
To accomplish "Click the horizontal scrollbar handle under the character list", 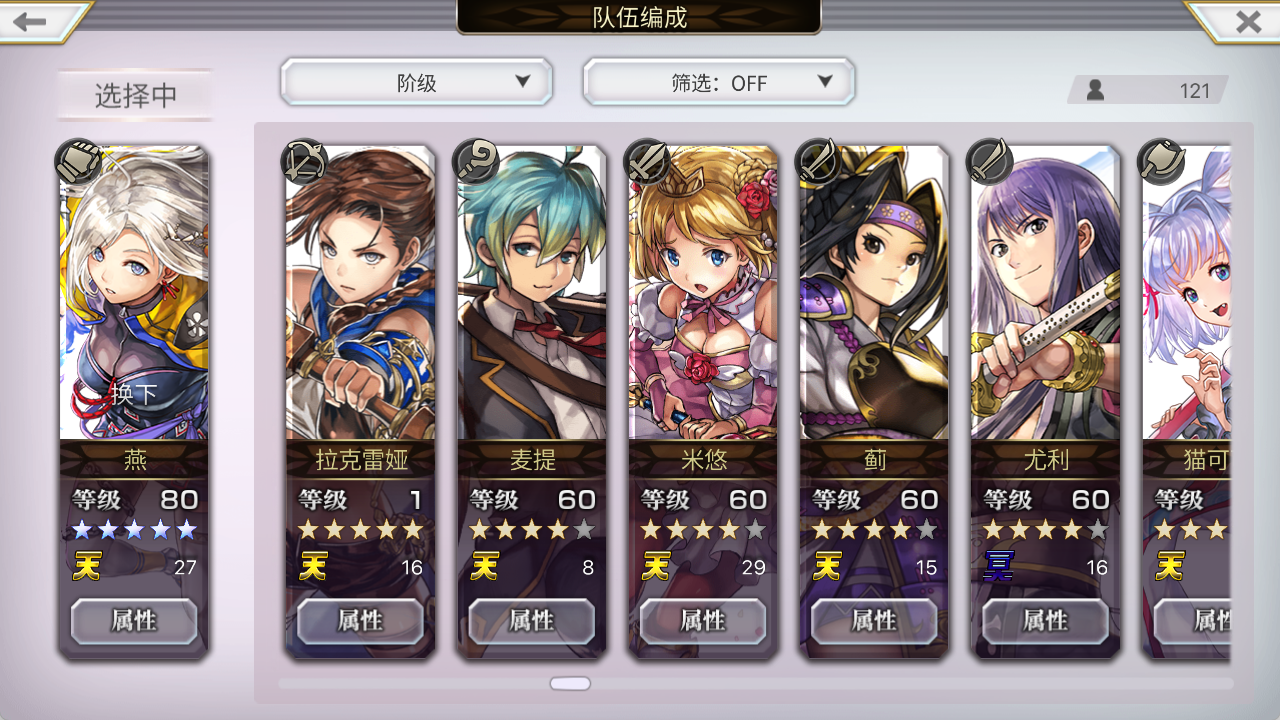I will [570, 684].
